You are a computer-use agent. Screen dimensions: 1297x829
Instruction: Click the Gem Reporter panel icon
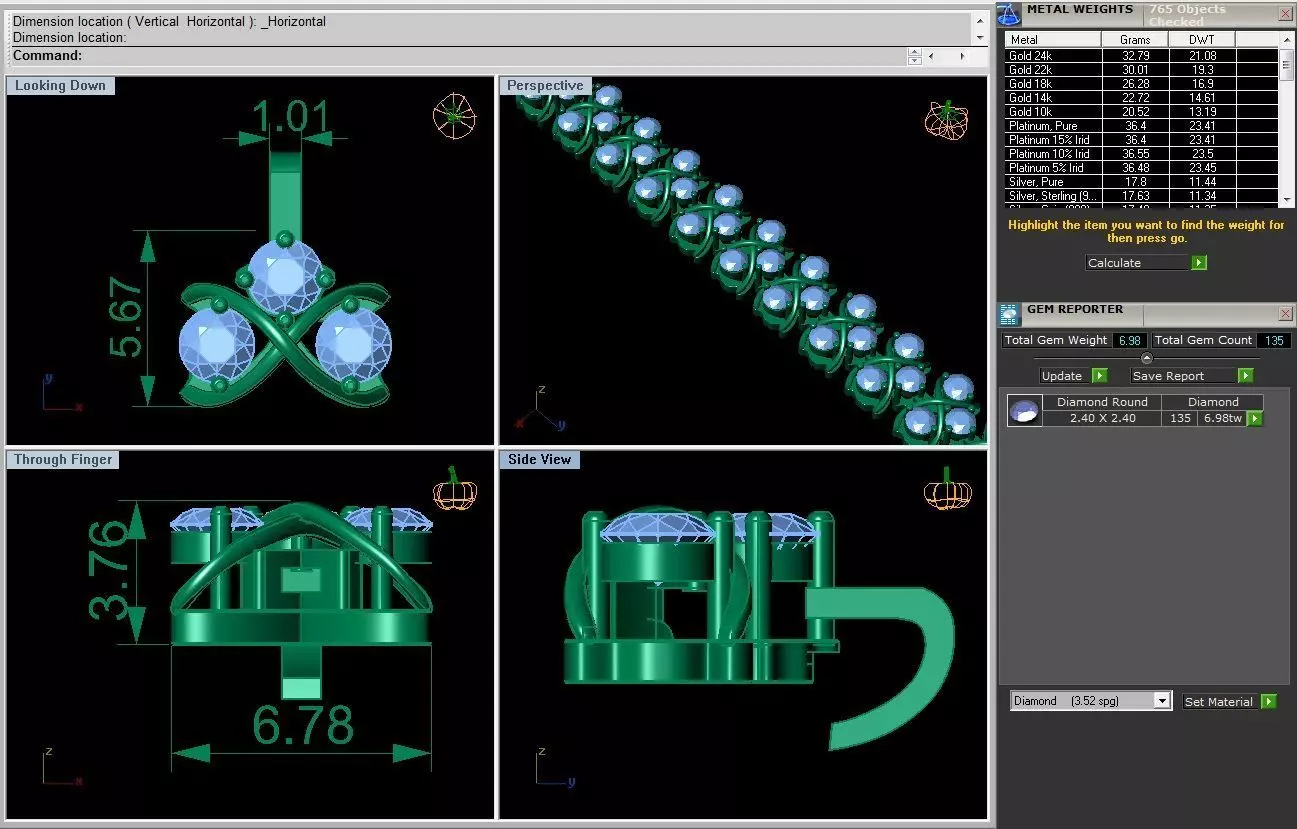1010,314
